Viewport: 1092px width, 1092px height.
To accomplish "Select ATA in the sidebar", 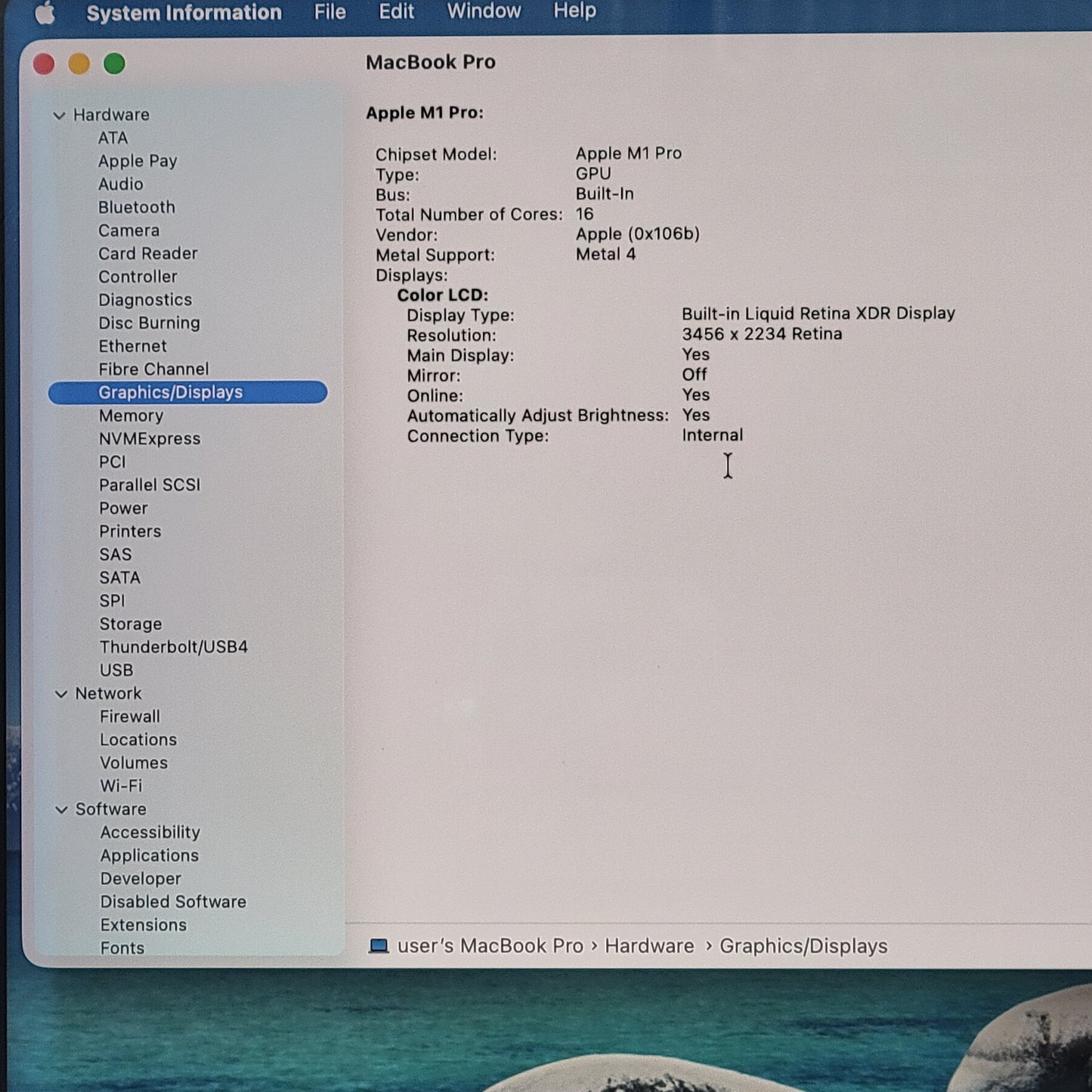I will click(x=113, y=138).
